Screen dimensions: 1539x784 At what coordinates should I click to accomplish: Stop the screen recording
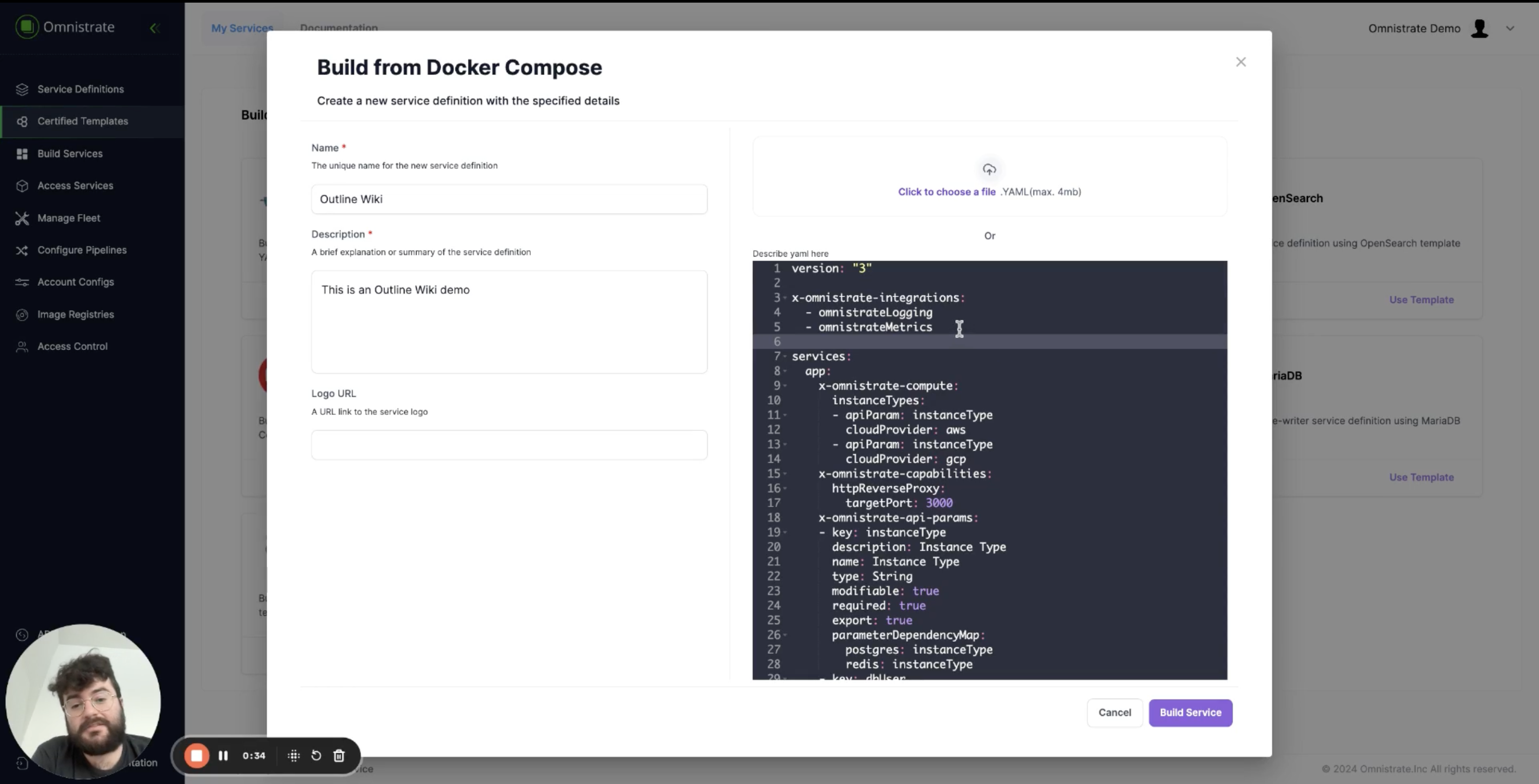(x=196, y=755)
